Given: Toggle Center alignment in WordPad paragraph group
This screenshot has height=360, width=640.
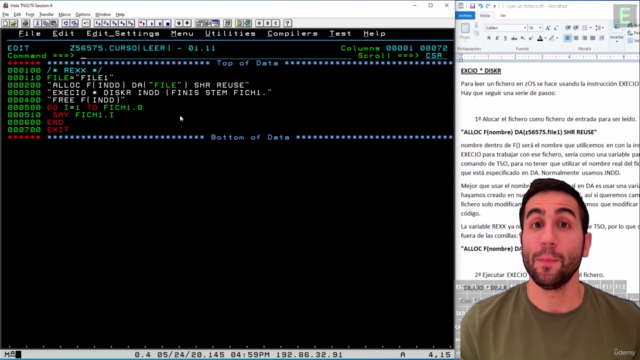Looking at the screenshot, I should tap(576, 38).
